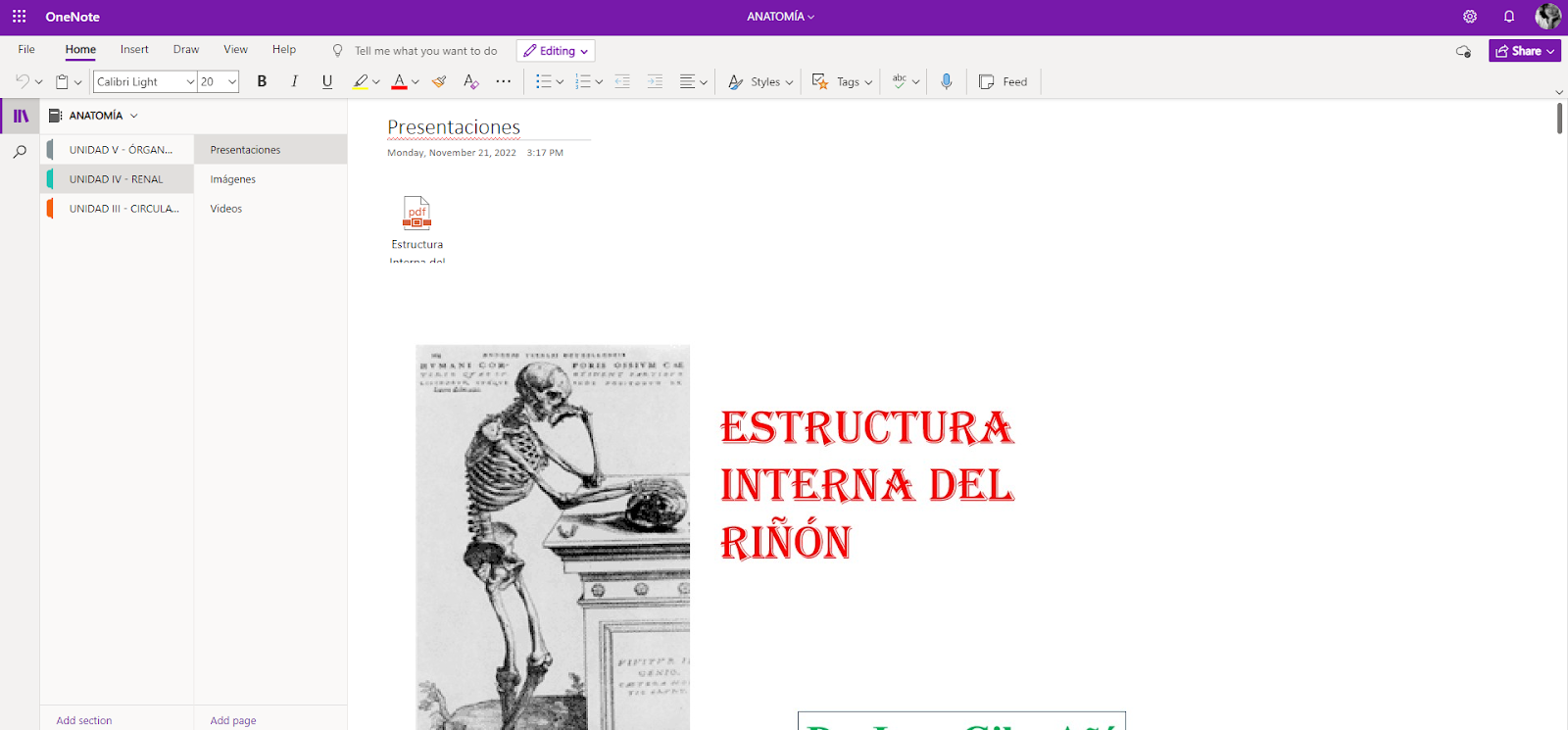This screenshot has height=730, width=1568.
Task: Switch to the View tab
Action: pyautogui.click(x=235, y=50)
